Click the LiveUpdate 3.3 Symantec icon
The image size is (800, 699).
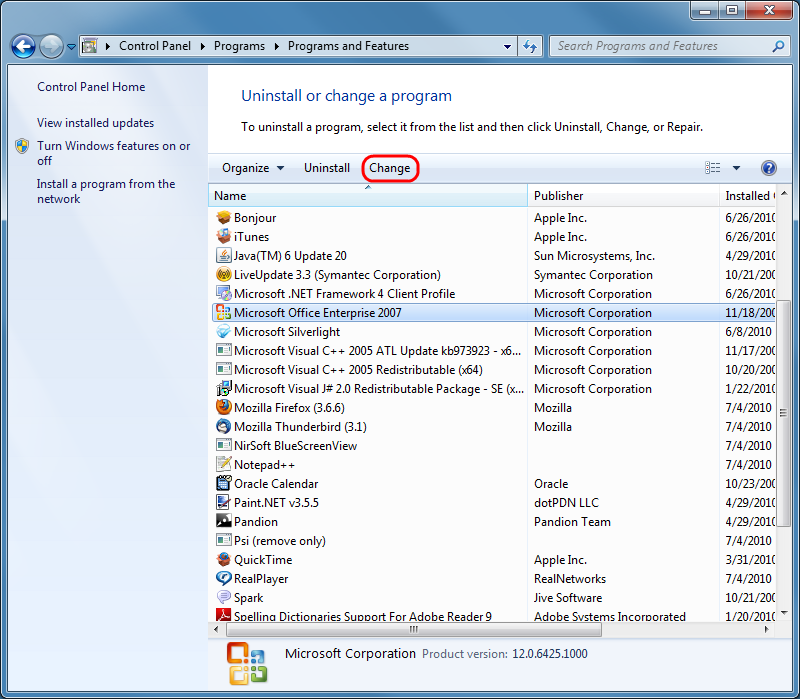[x=223, y=274]
